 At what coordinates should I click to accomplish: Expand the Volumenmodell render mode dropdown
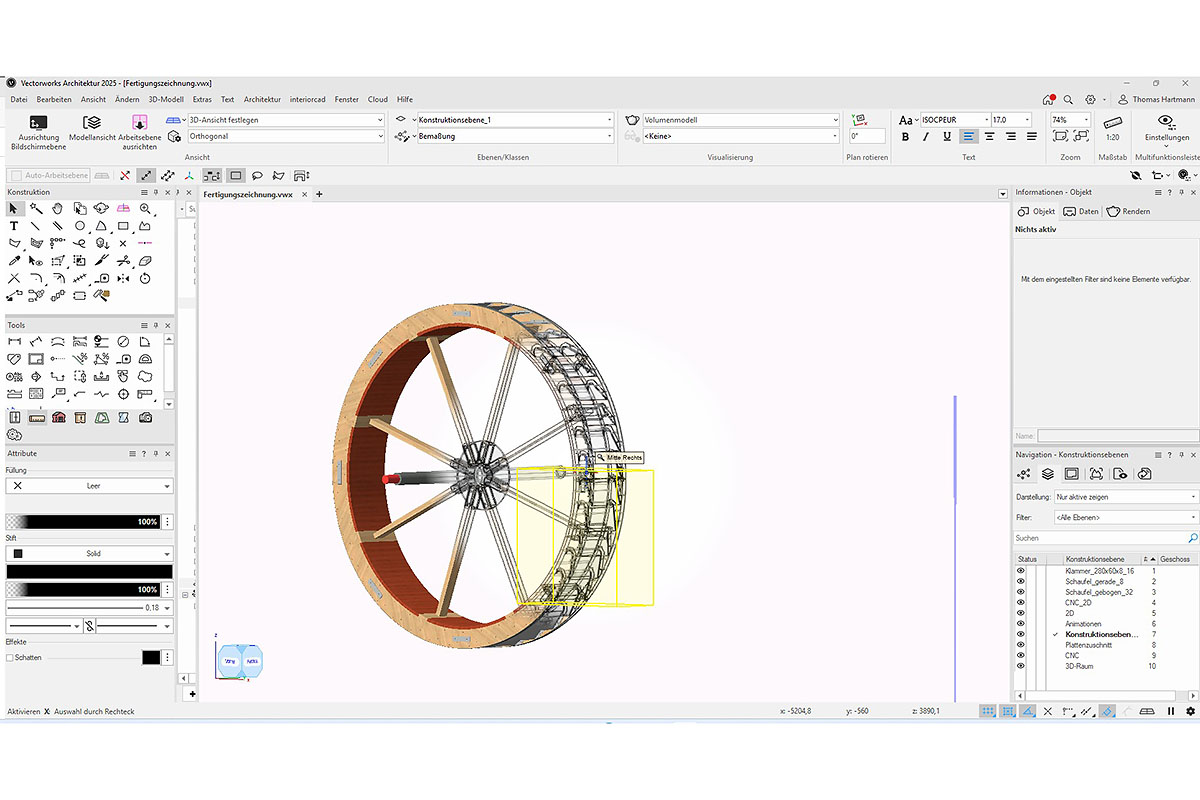click(x=740, y=120)
